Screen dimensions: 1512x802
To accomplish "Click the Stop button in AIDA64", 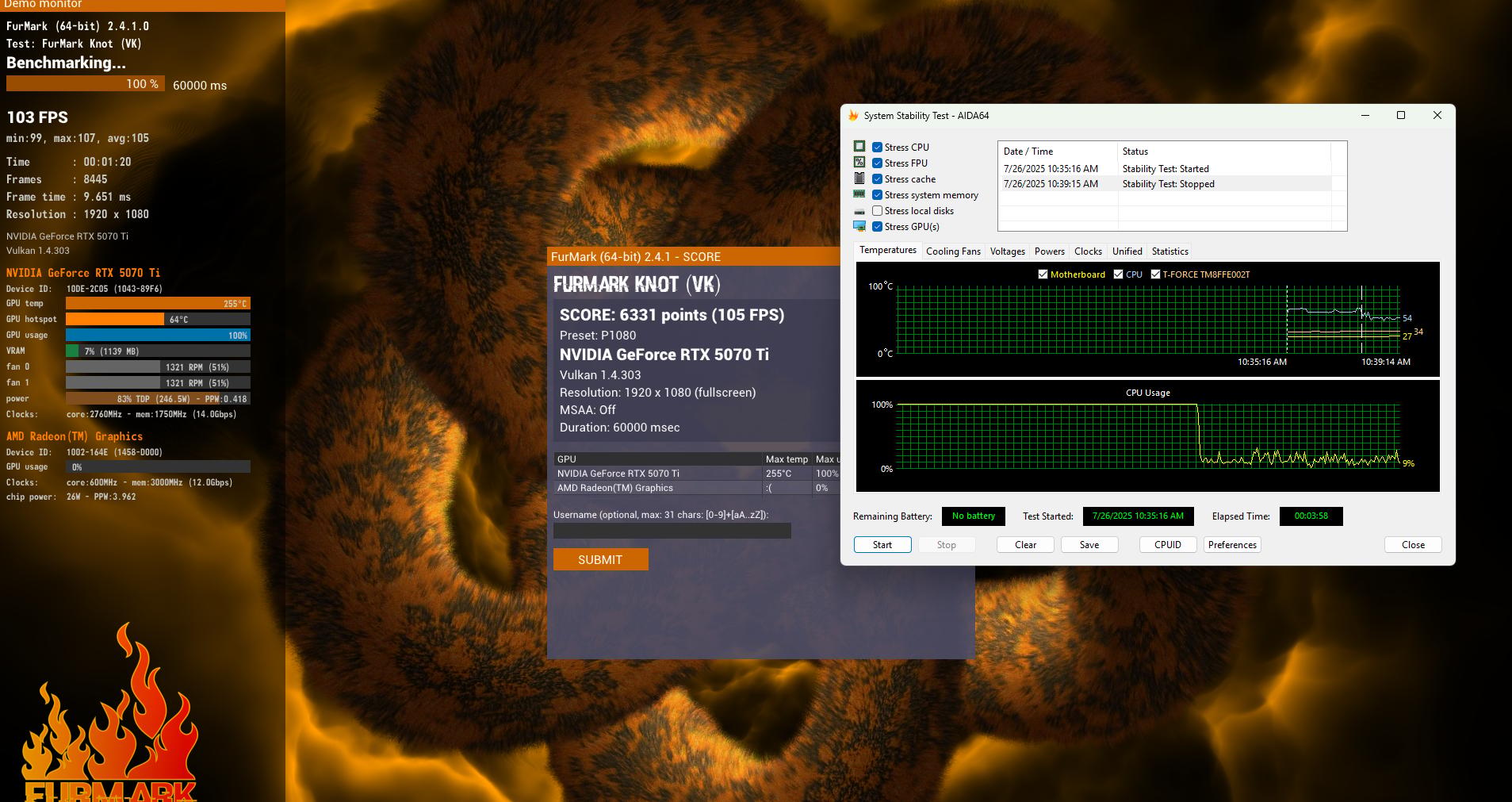I will [x=946, y=545].
